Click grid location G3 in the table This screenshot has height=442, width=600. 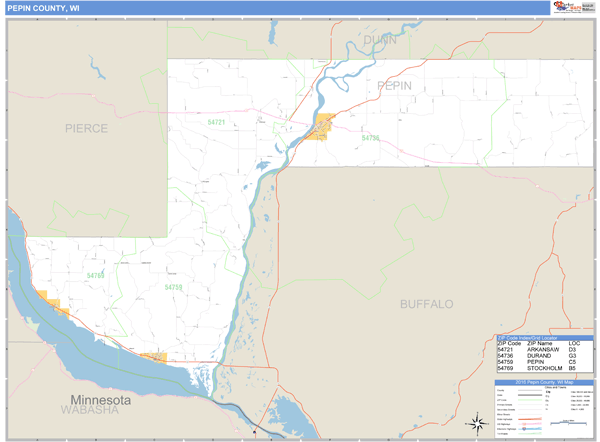click(x=572, y=356)
